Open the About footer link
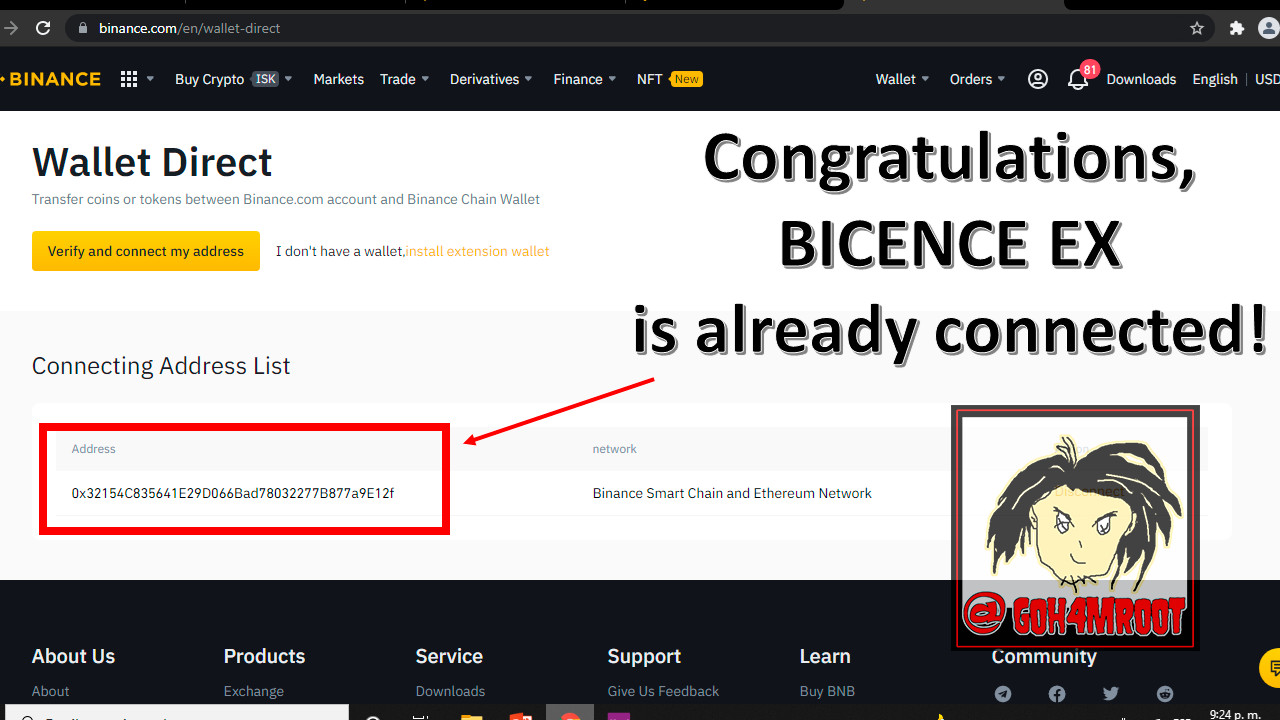1280x720 pixels. tap(51, 691)
